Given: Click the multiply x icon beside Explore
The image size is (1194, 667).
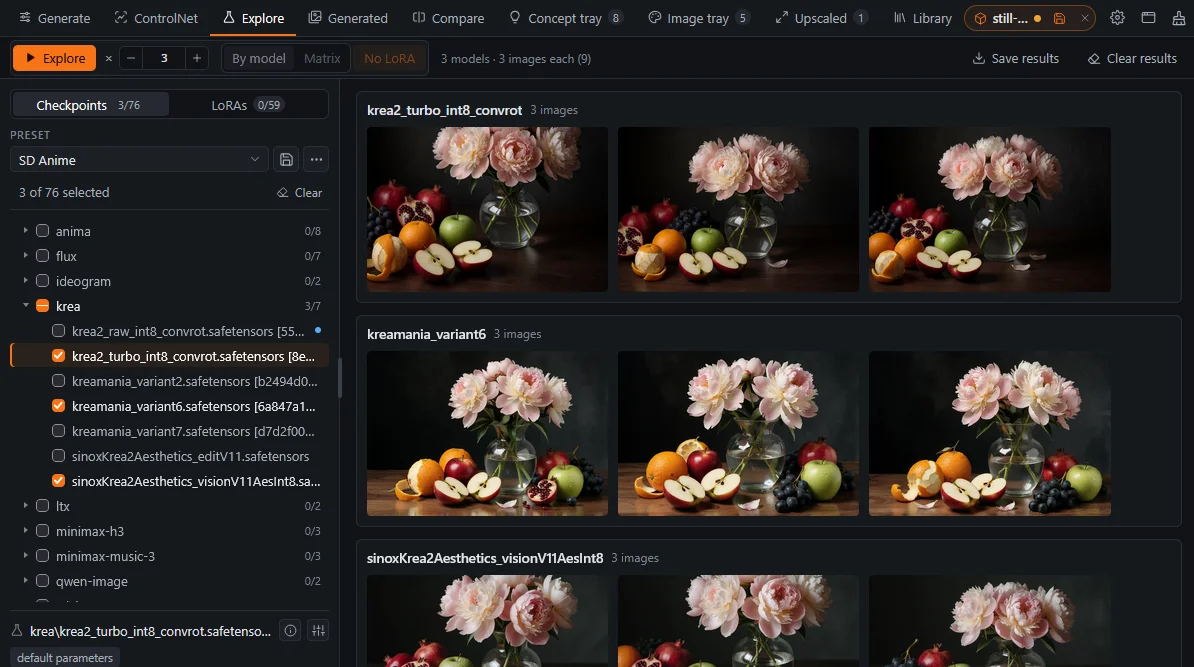Looking at the screenshot, I should (x=108, y=59).
